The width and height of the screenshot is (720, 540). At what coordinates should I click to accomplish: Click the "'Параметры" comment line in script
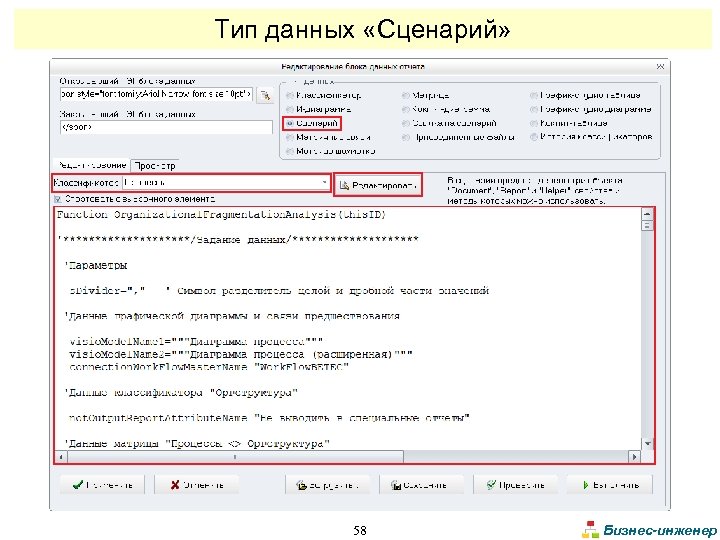(x=96, y=265)
